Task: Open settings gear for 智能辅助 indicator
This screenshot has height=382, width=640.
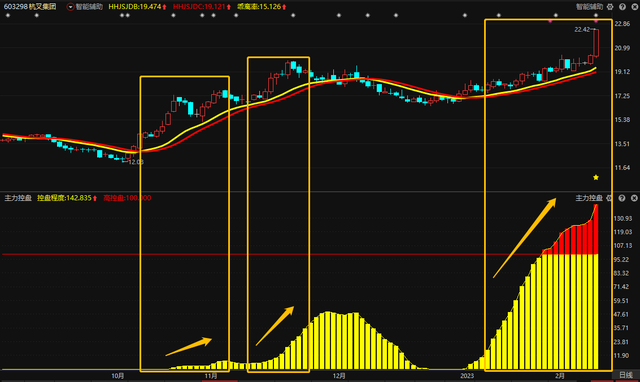Action: tap(610, 7)
